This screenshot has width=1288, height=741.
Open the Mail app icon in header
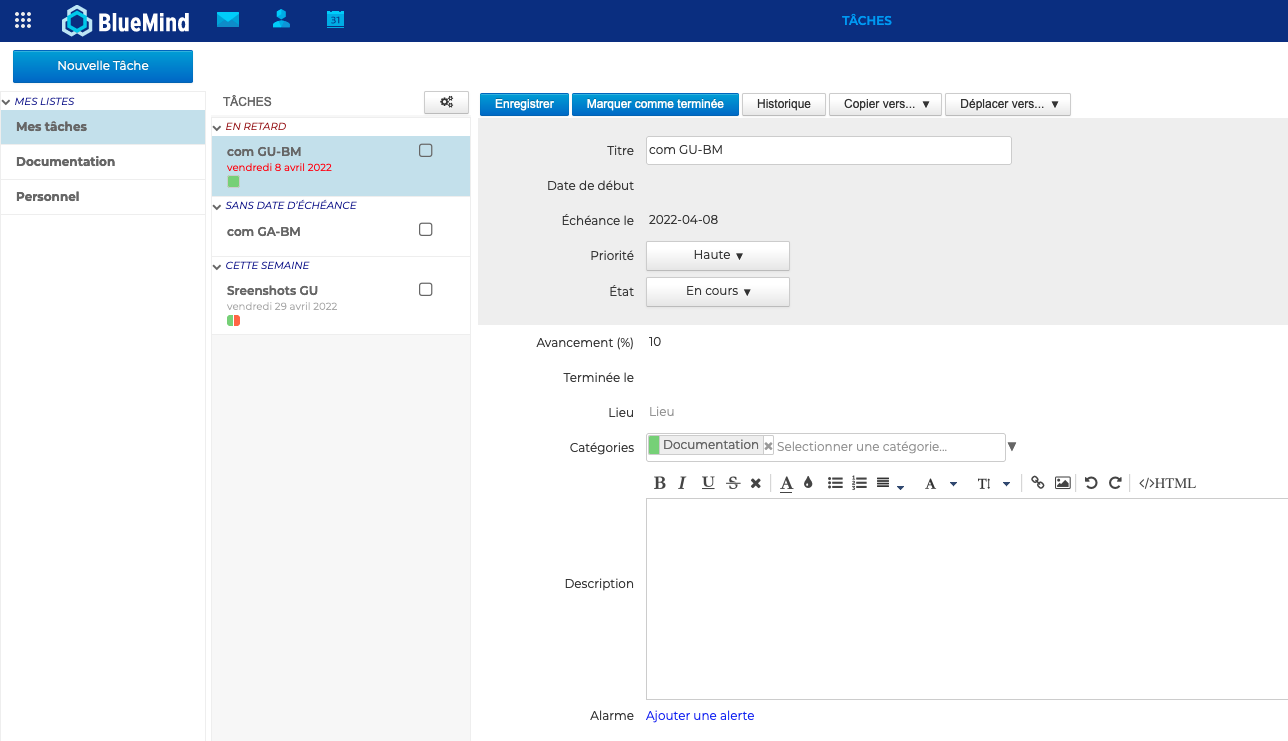coord(228,19)
